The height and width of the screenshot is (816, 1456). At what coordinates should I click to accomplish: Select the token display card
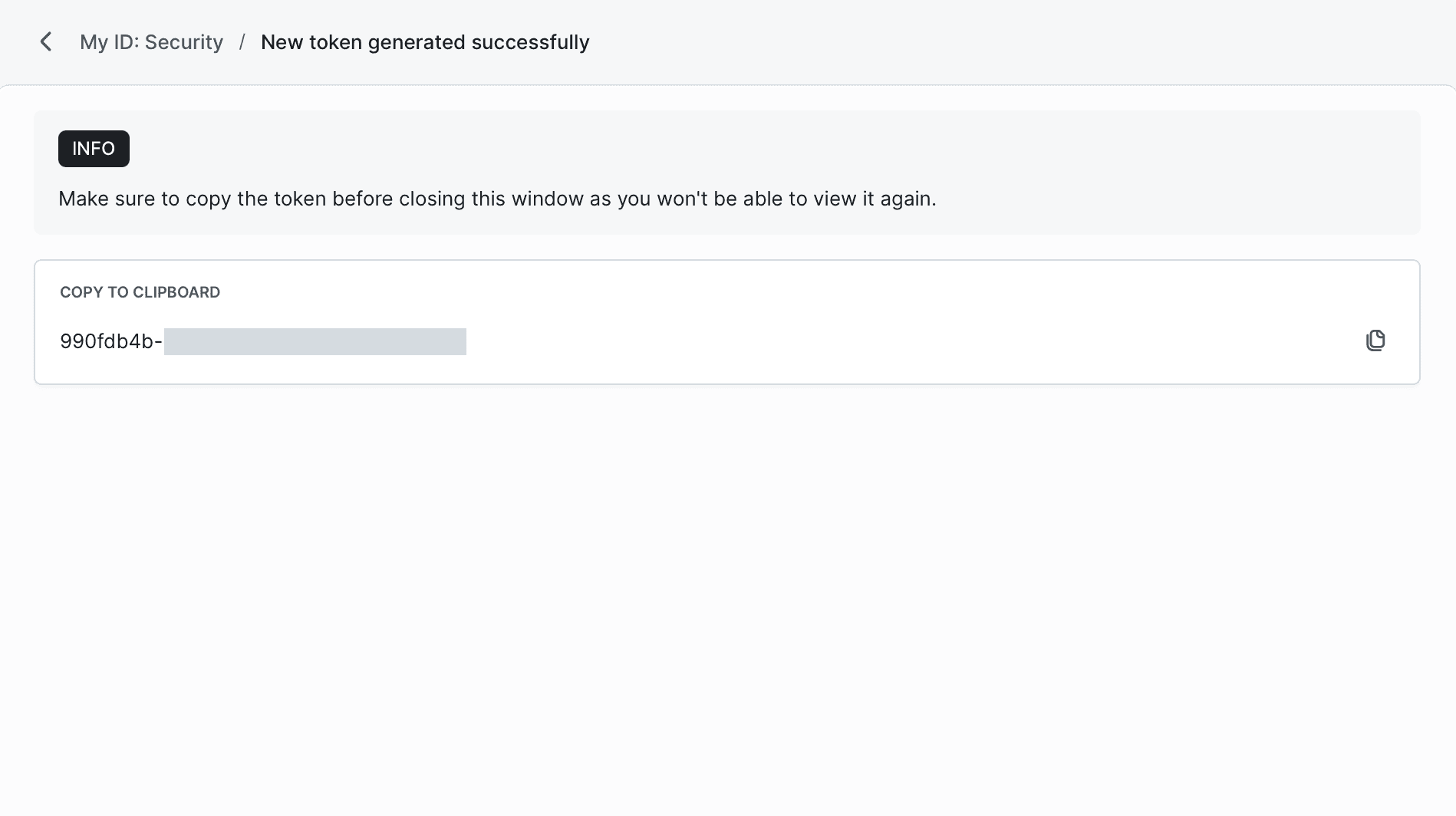pyautogui.click(x=727, y=321)
